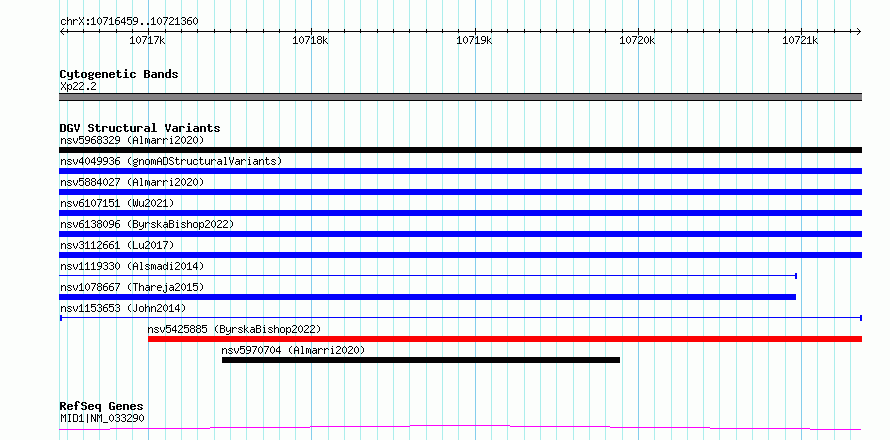This screenshot has height=440, width=890.
Task: Click the chrX:10716459..10721360 coordinates label
Action: coord(129,22)
